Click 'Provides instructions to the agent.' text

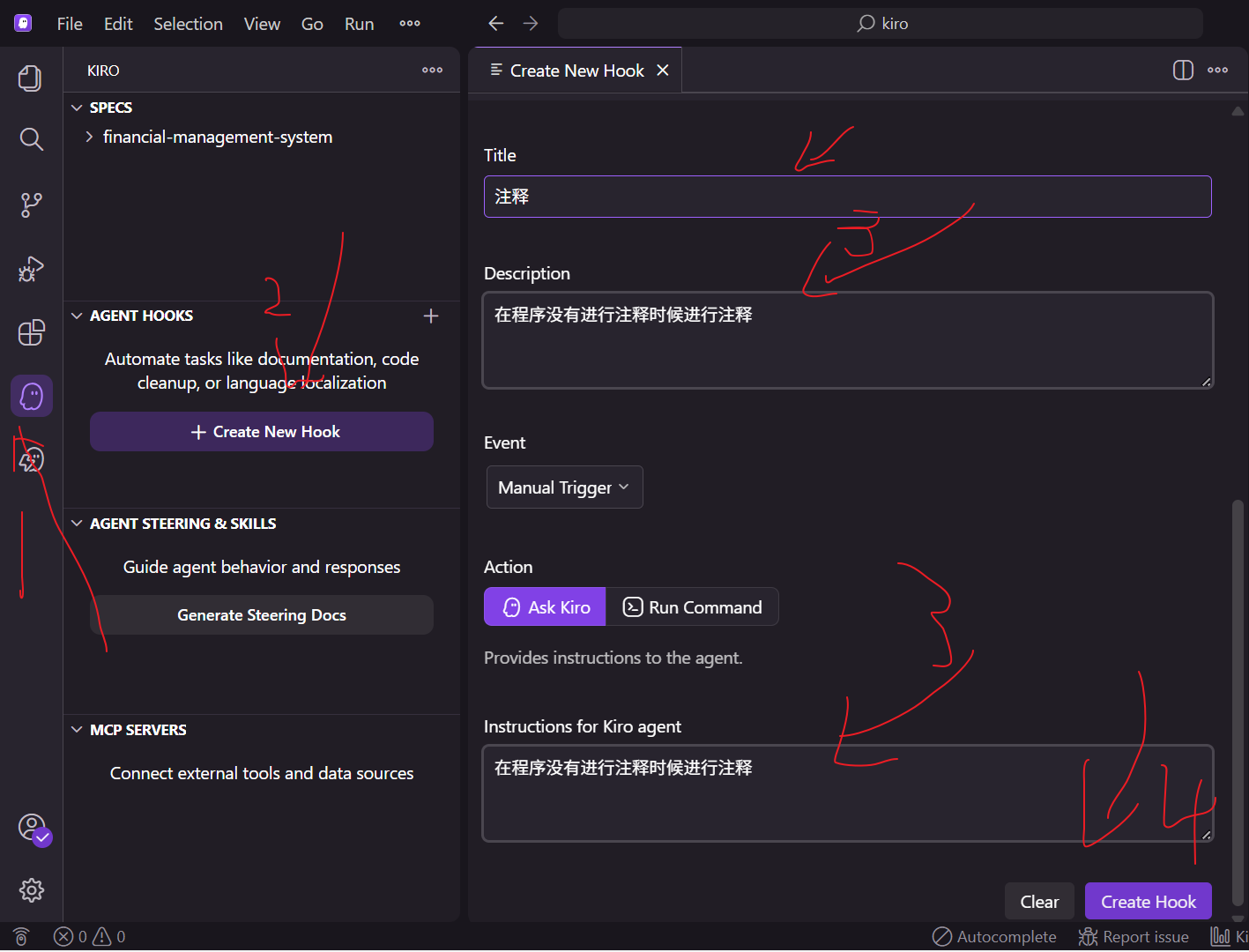613,658
